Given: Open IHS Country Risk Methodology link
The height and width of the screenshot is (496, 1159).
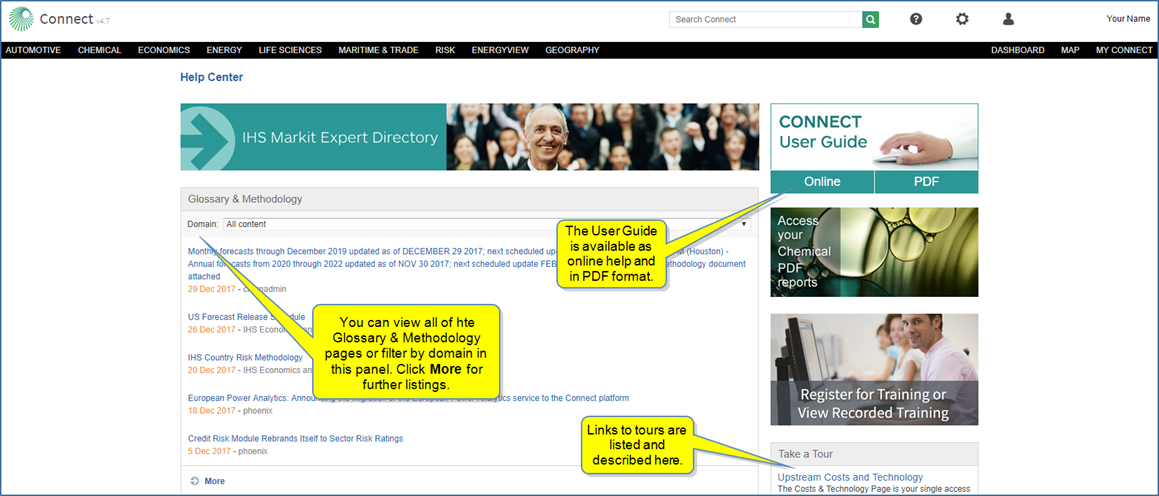Looking at the screenshot, I should pyautogui.click(x=245, y=357).
